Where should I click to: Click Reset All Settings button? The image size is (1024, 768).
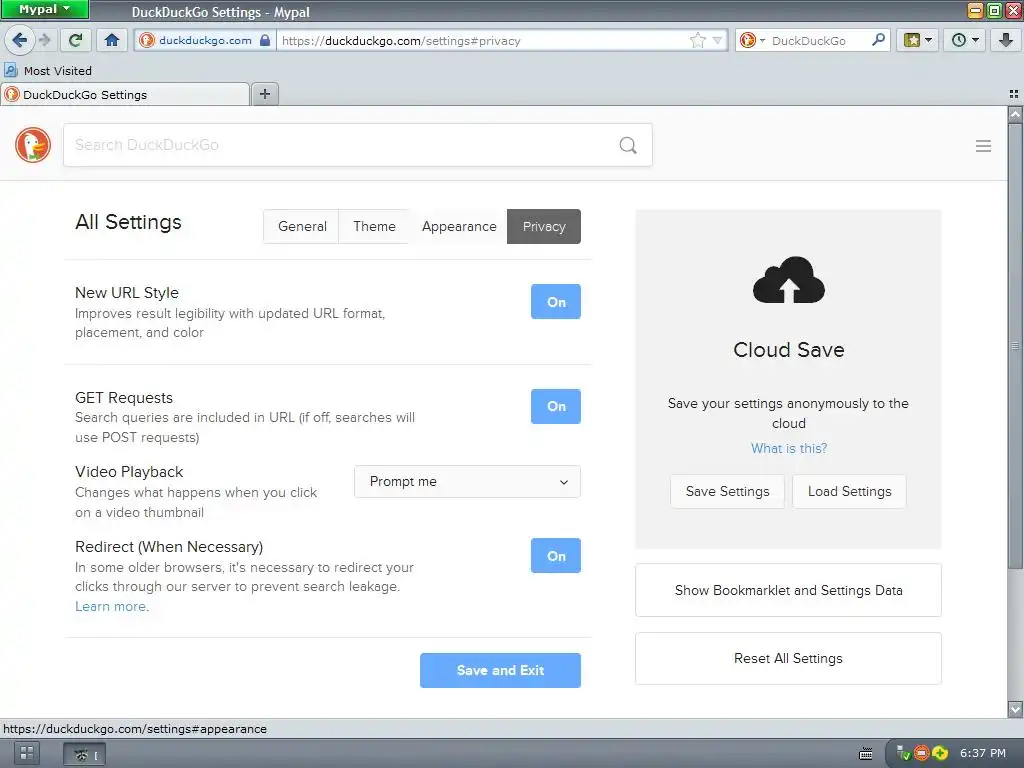788,658
